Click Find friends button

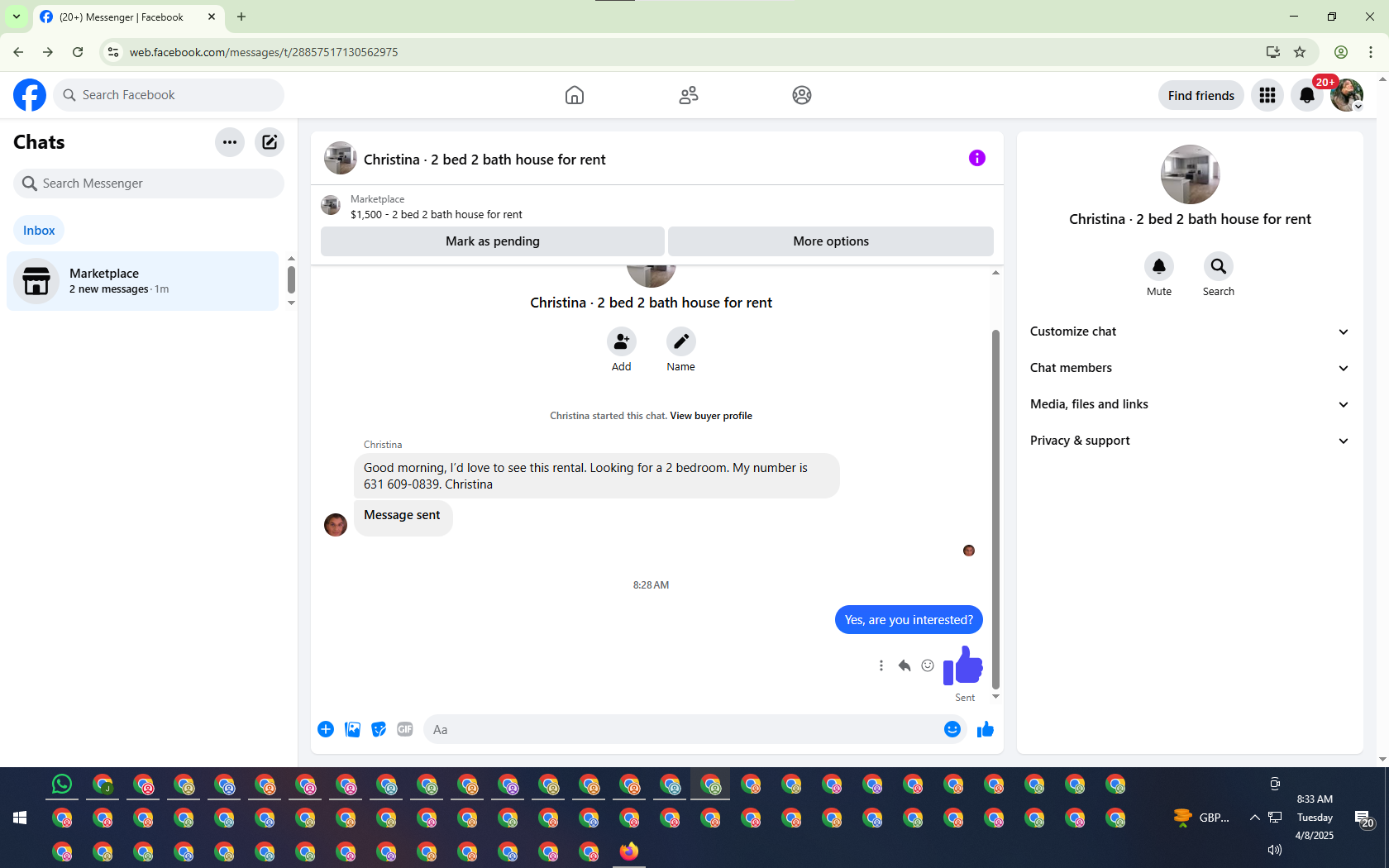[1200, 95]
